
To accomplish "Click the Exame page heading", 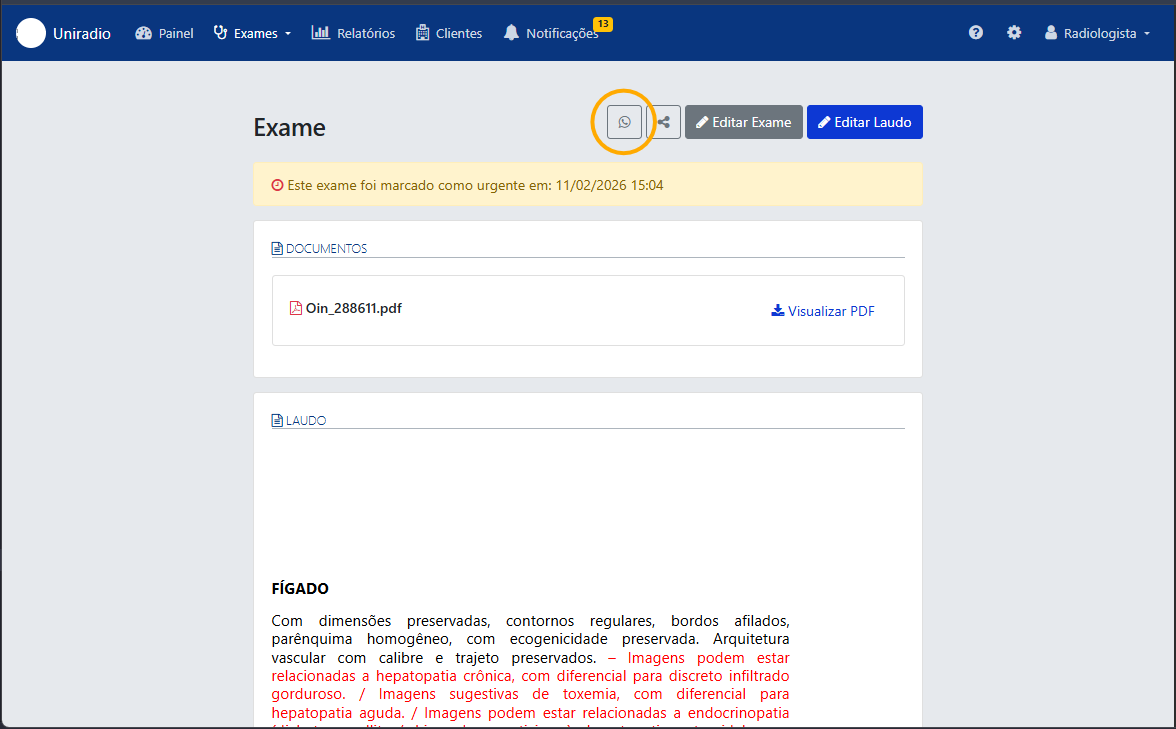I will coord(290,128).
